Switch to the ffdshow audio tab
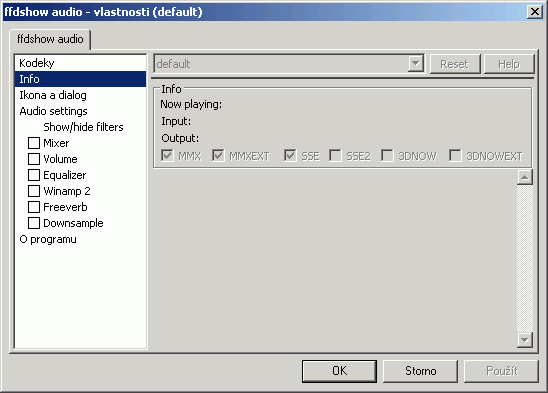 [50, 39]
